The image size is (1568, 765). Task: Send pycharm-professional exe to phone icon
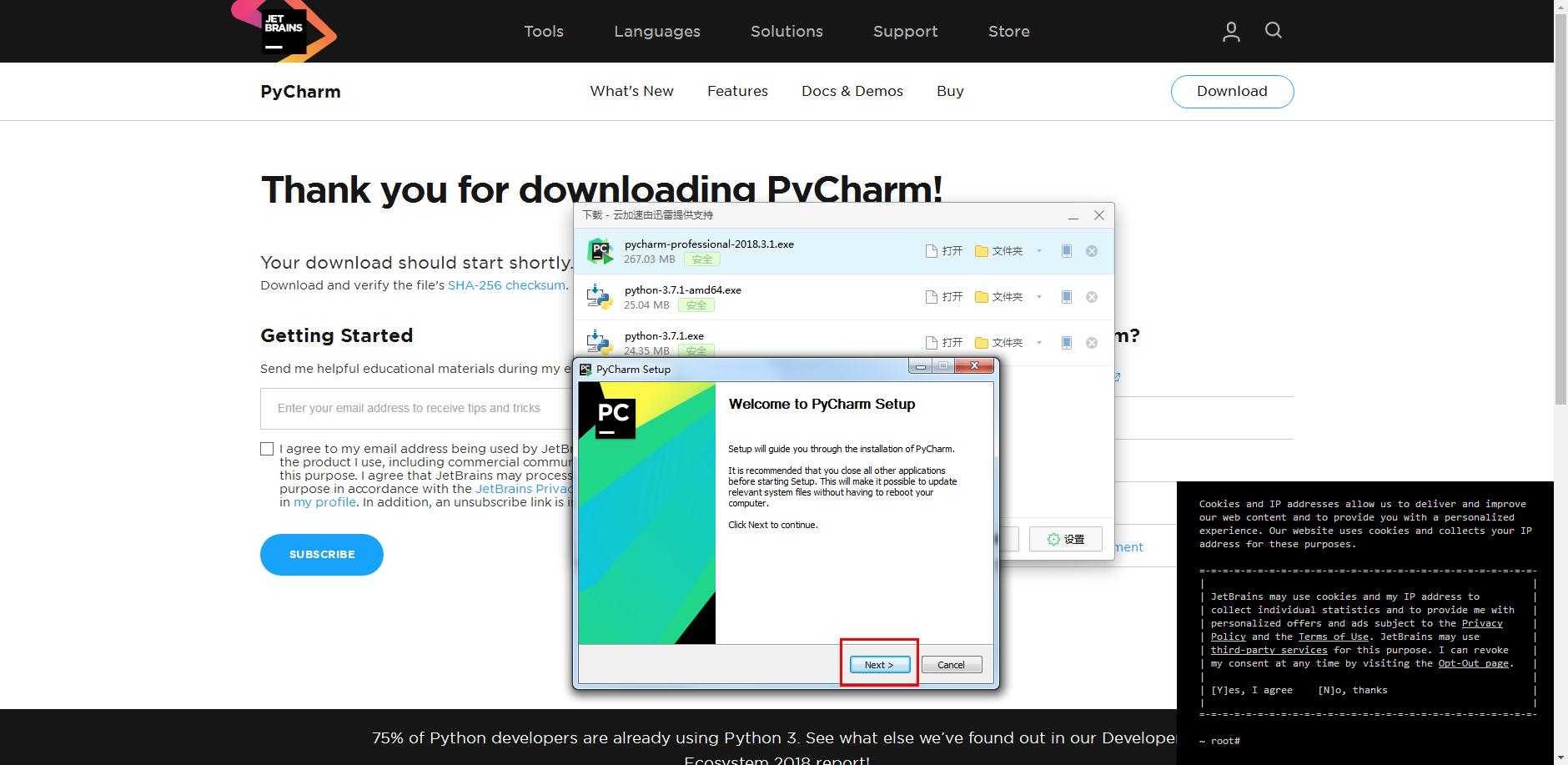pyautogui.click(x=1066, y=251)
